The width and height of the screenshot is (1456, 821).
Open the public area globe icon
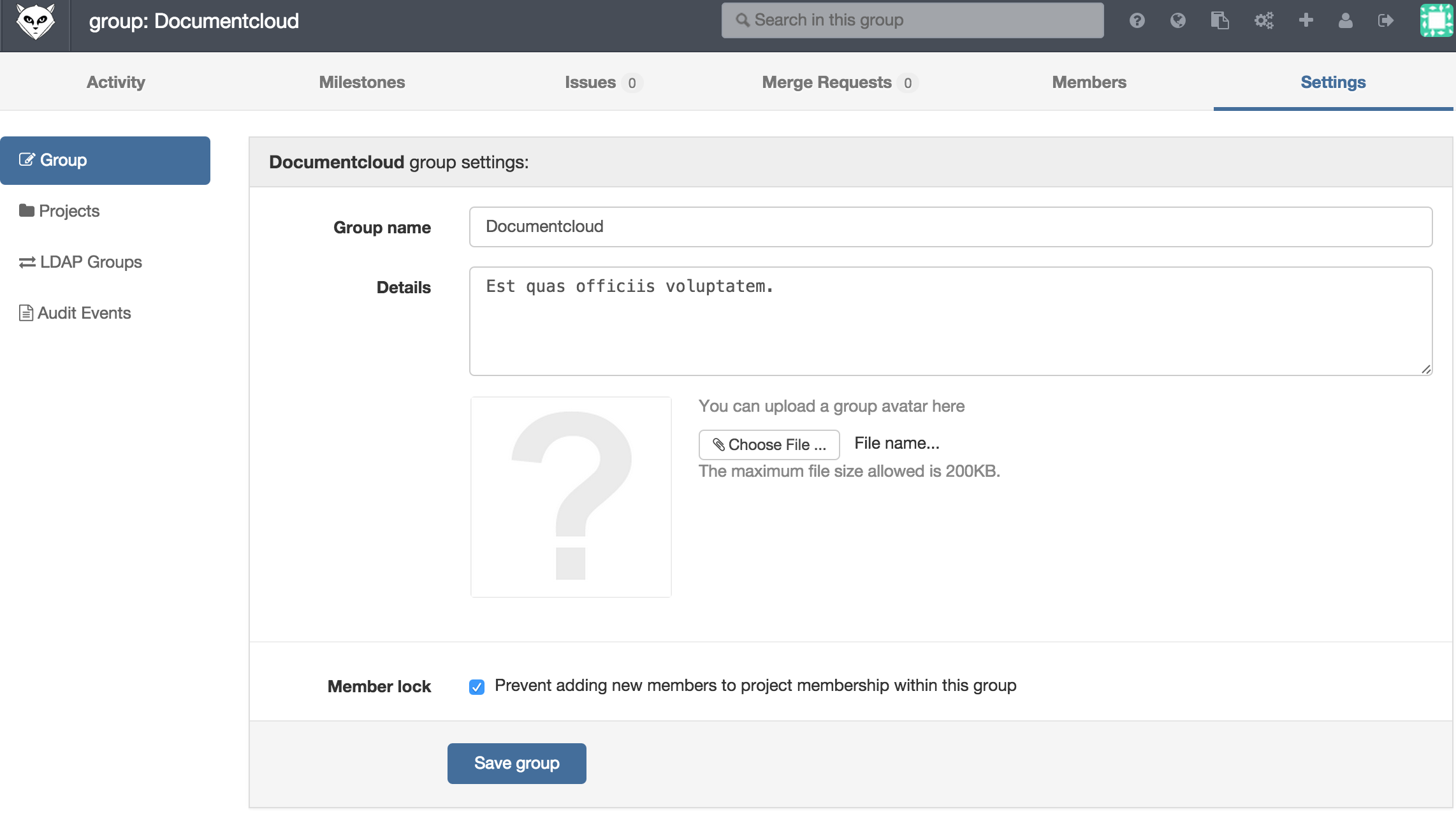point(1177,20)
